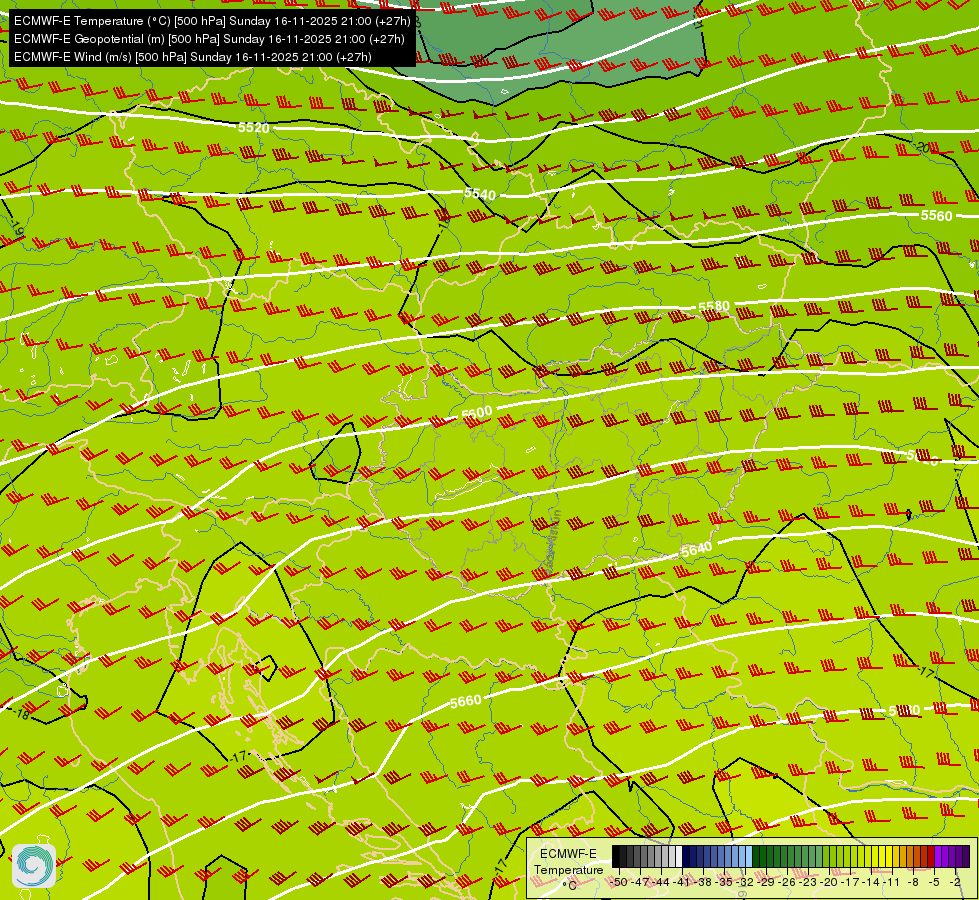This screenshot has height=900, width=979.
Task: Click the ECMWF-E Temperature 500 hPa title line
Action: point(212,21)
